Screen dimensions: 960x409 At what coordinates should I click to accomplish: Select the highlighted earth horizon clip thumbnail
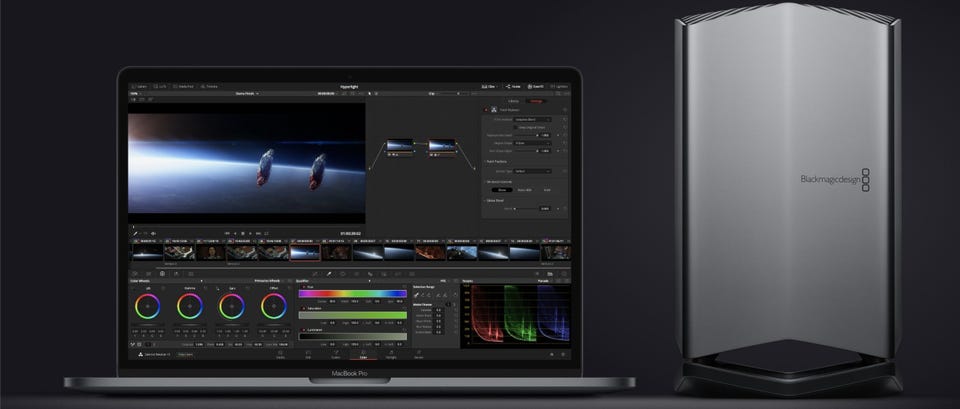tap(305, 252)
